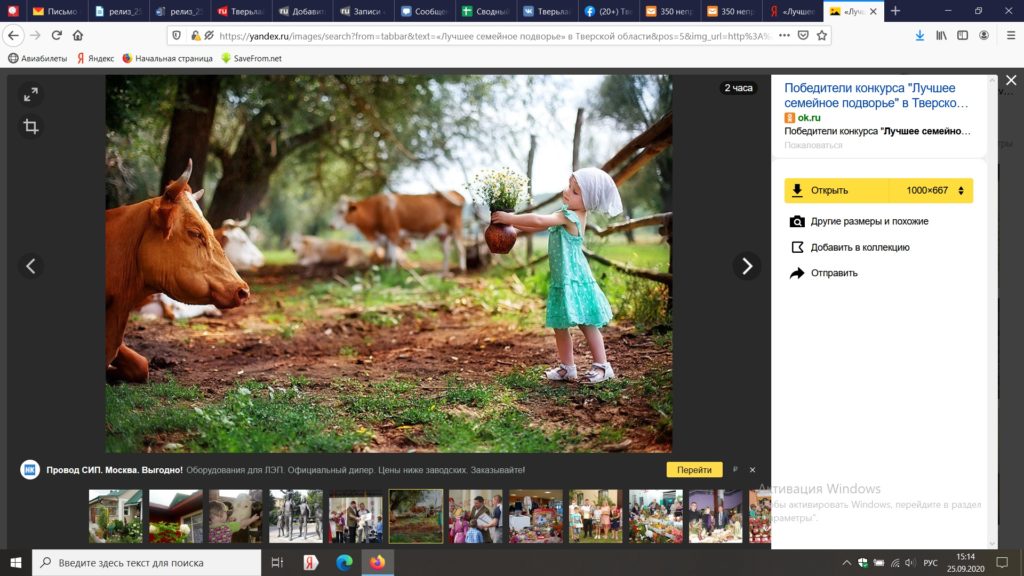Bookmark this page with star icon

[822, 35]
